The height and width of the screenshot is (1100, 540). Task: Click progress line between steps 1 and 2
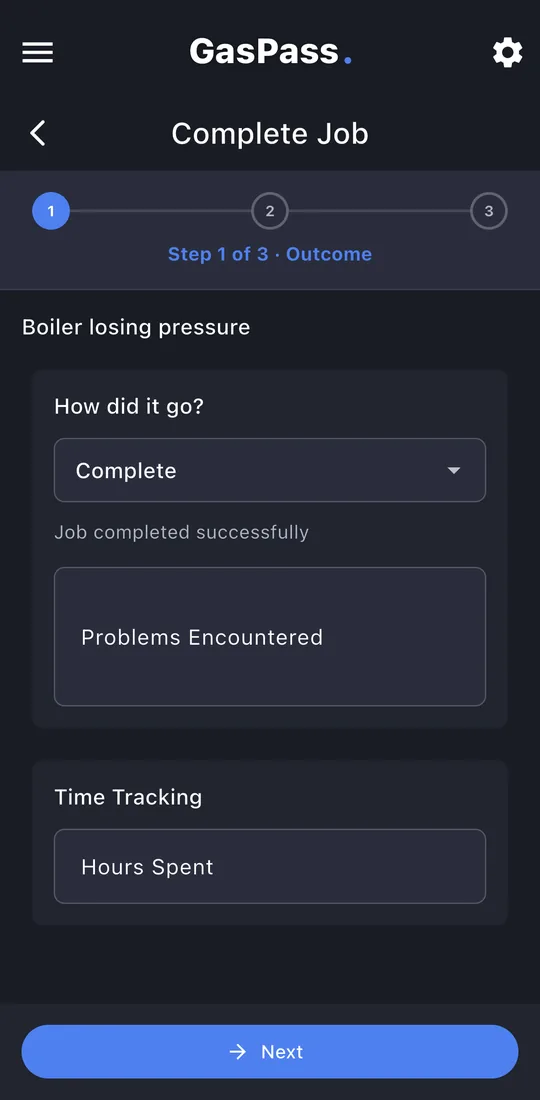[x=161, y=211]
